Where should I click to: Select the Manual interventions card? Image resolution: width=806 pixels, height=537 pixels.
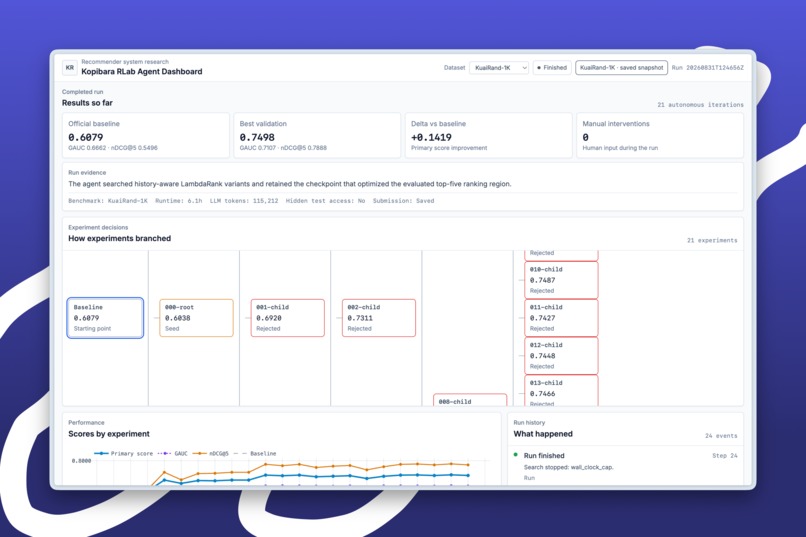tap(660, 136)
